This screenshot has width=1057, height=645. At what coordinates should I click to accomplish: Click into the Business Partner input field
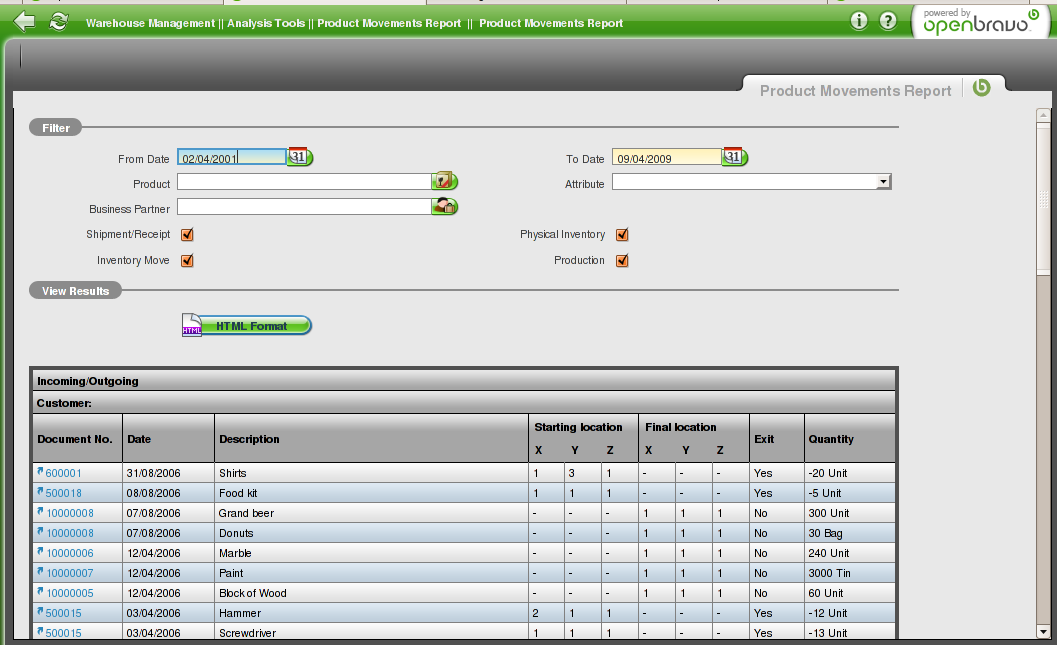pyautogui.click(x=303, y=207)
